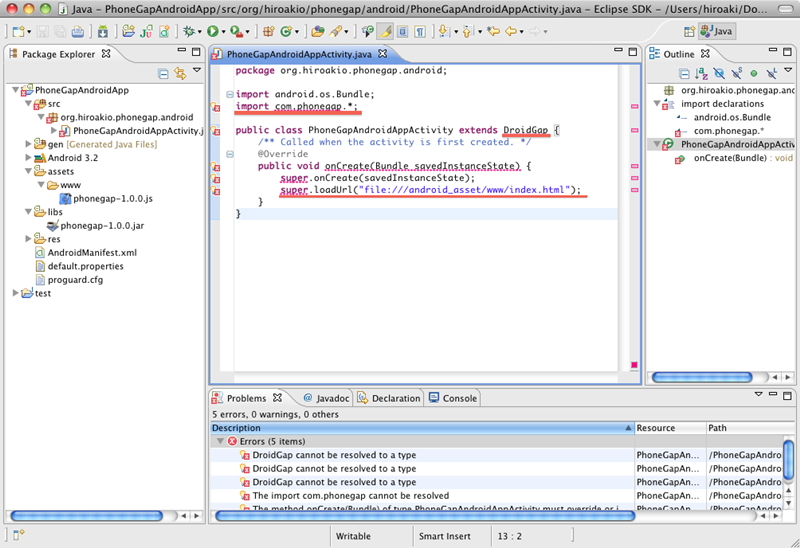Collapse the assets folder
The image size is (800, 548).
(x=29, y=171)
